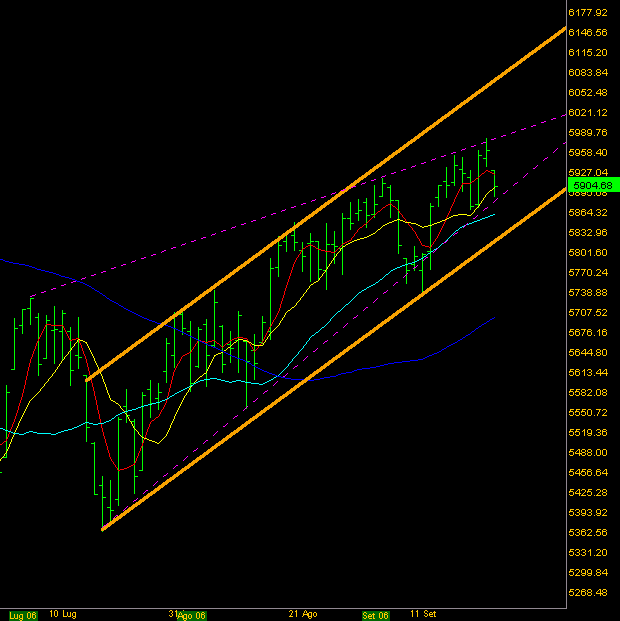
Task: Select the 21 Ago date label
Action: 303,614
